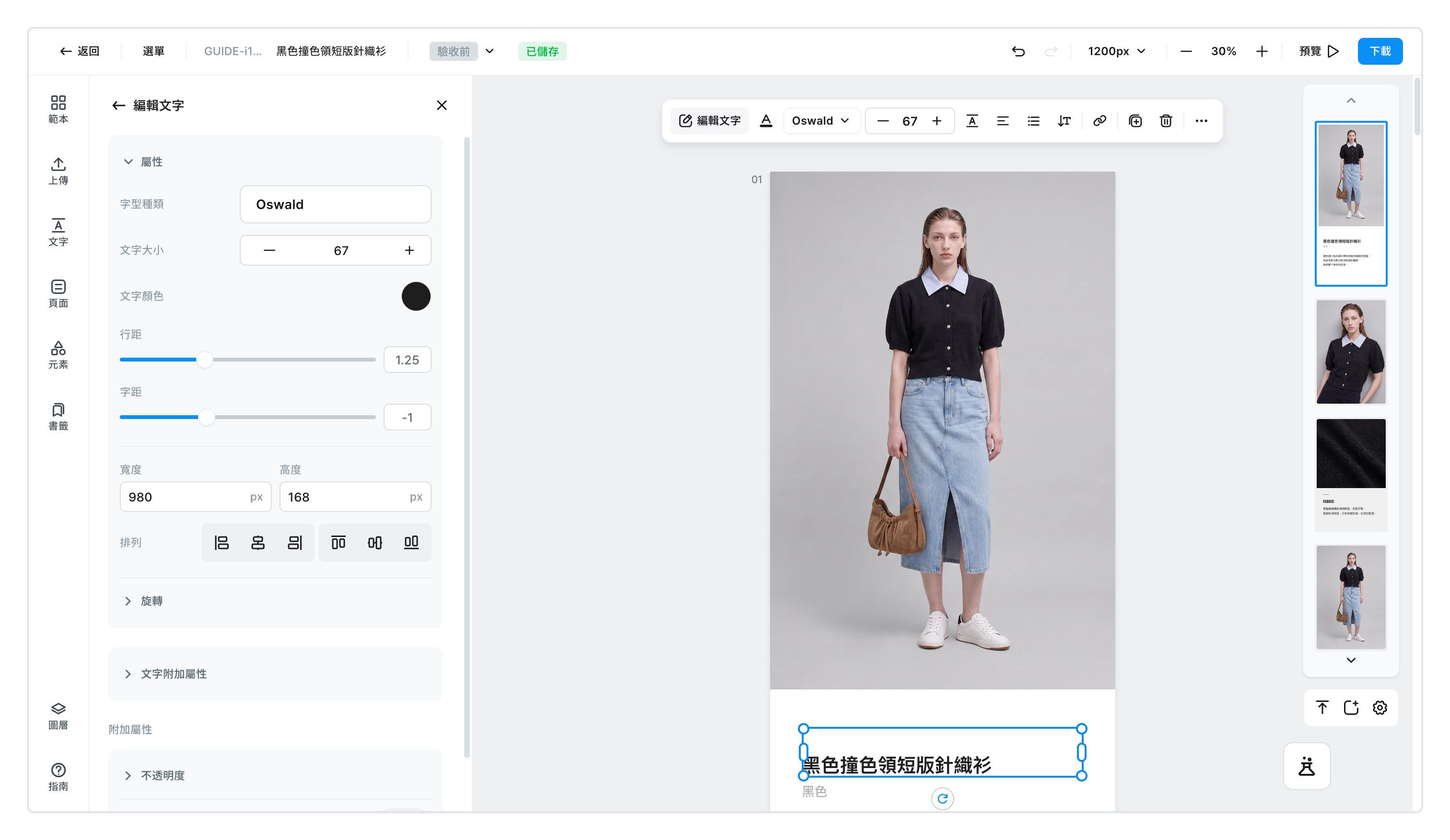The image size is (1450, 840).
Task: Open the 圖層 layers sidebar icon
Action: (x=58, y=716)
